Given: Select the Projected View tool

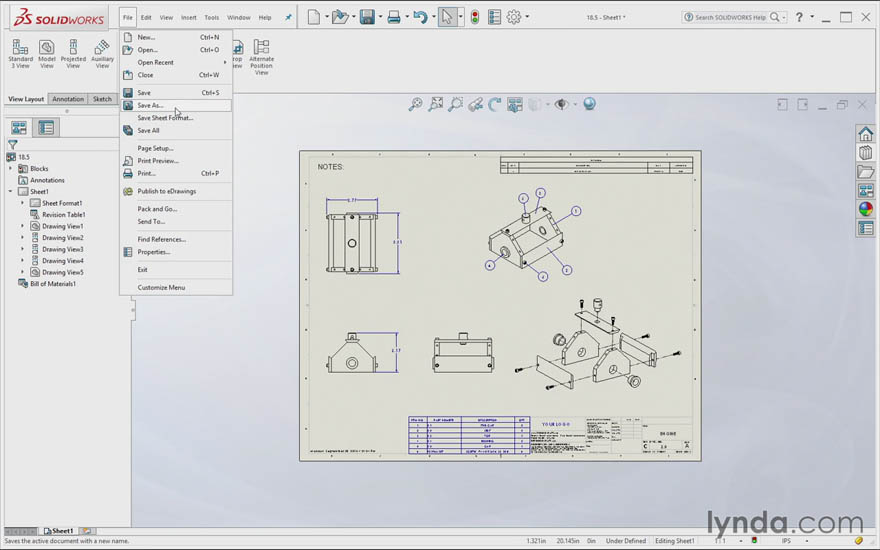Looking at the screenshot, I should (x=73, y=54).
